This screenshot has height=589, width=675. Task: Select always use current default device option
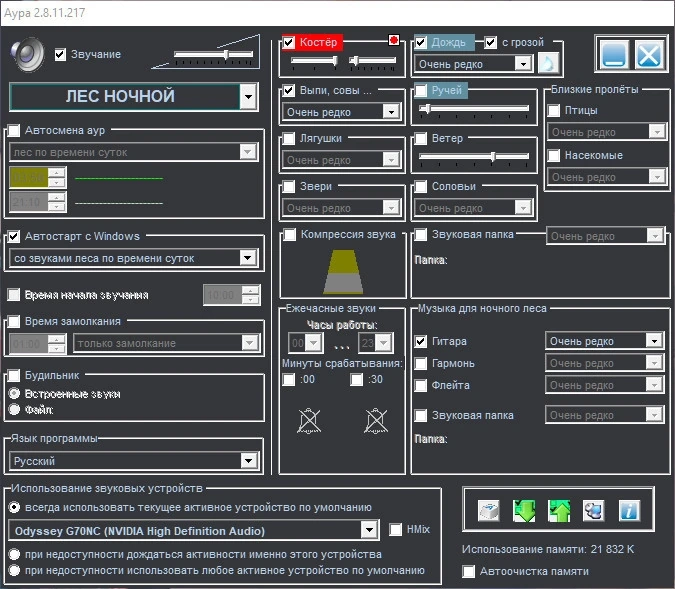click(14, 507)
